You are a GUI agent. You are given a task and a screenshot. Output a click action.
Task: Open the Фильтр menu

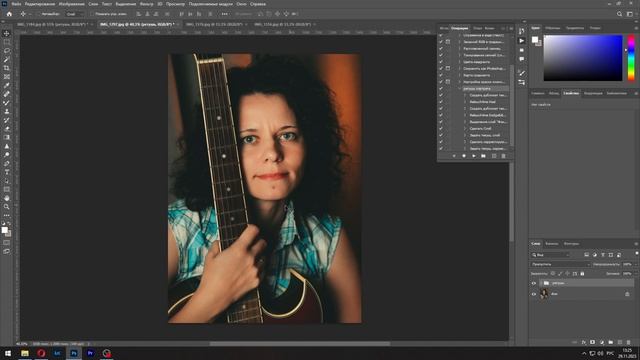[147, 4]
